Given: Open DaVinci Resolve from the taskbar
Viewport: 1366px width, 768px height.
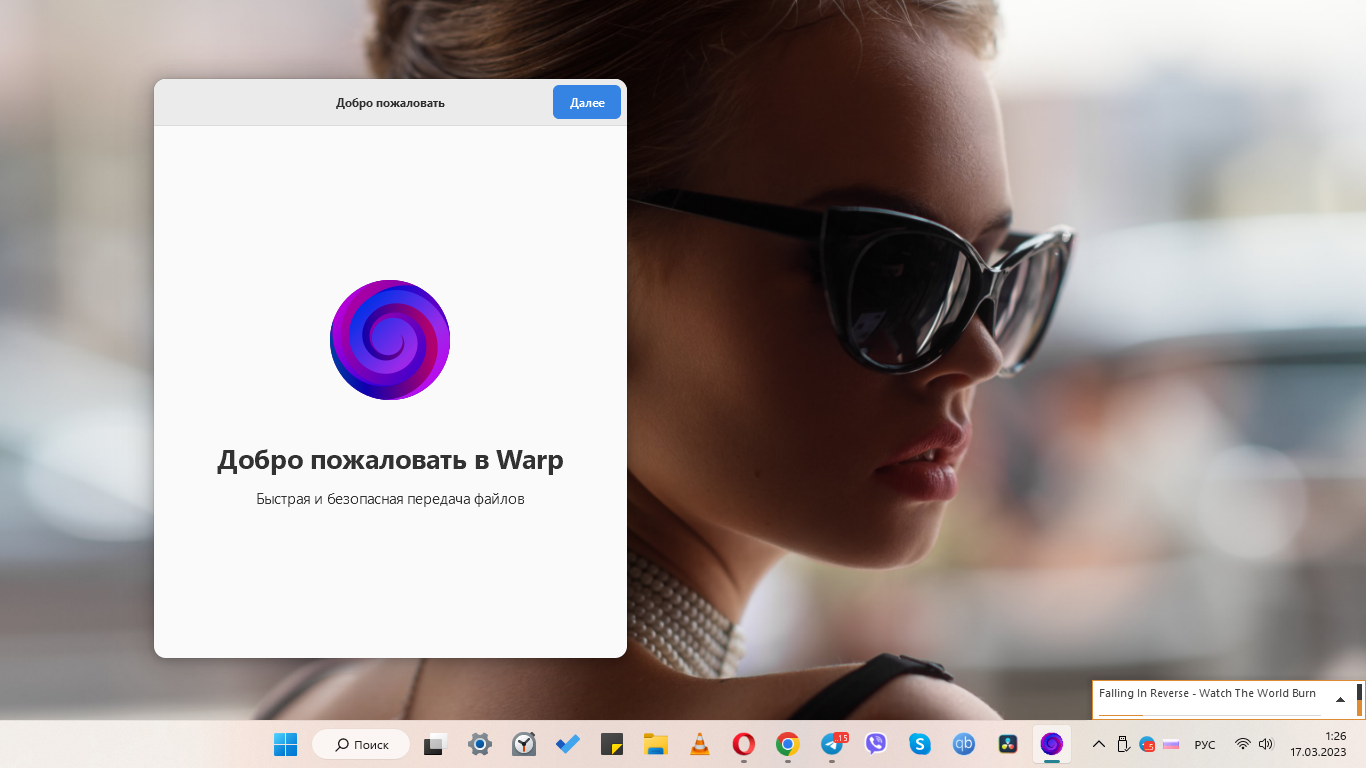Looking at the screenshot, I should [1008, 744].
